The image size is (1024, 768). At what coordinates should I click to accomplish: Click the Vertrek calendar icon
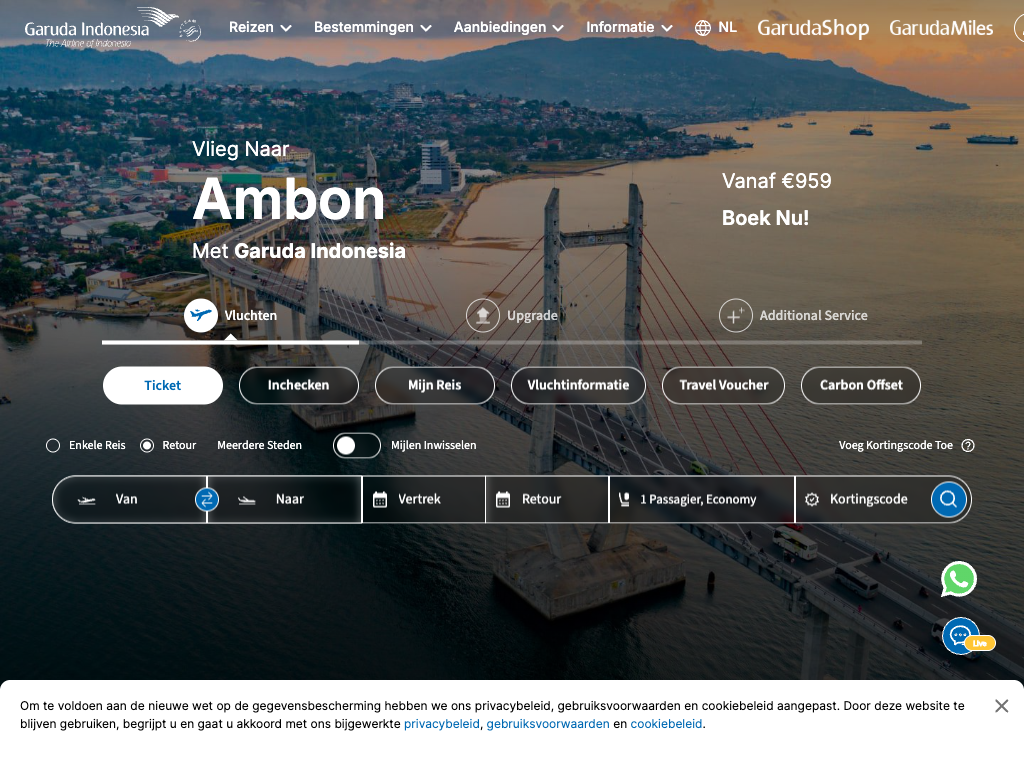coord(379,500)
